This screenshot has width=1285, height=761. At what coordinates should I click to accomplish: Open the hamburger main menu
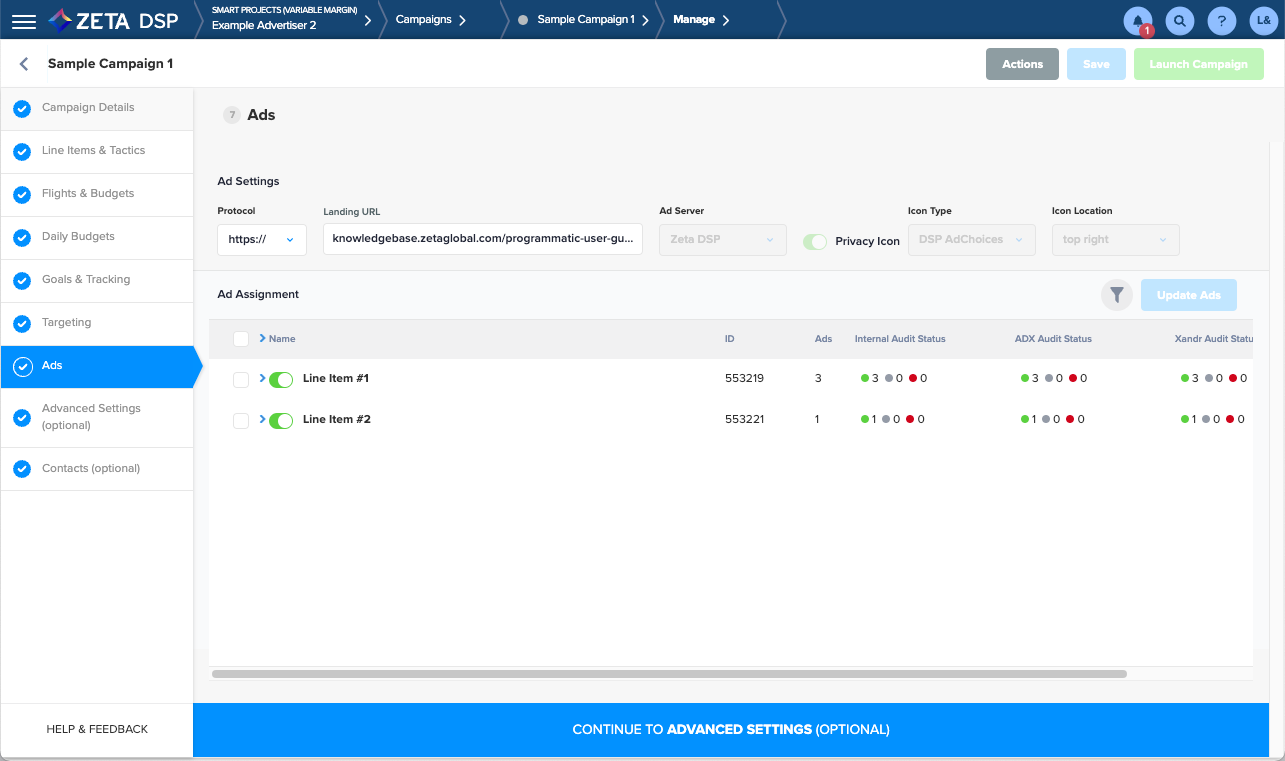coord(24,20)
